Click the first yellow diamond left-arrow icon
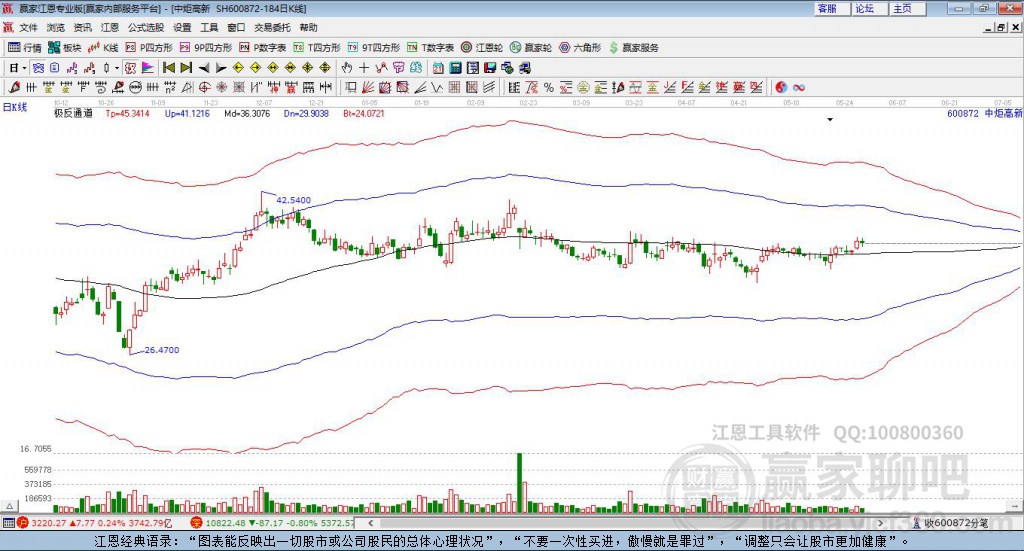This screenshot has width=1024, height=551. (238, 68)
